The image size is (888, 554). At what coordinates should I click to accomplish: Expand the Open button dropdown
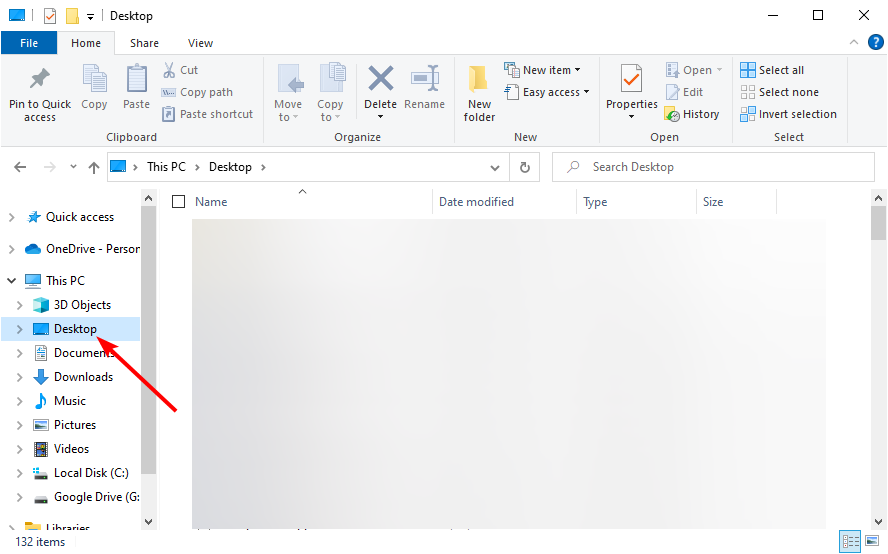[x=719, y=70]
